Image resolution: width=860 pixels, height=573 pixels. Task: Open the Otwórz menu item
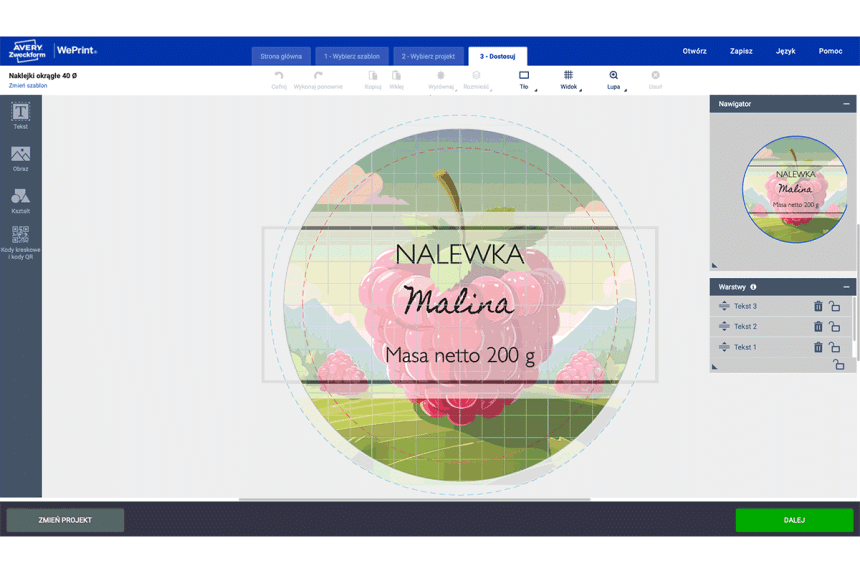694,51
